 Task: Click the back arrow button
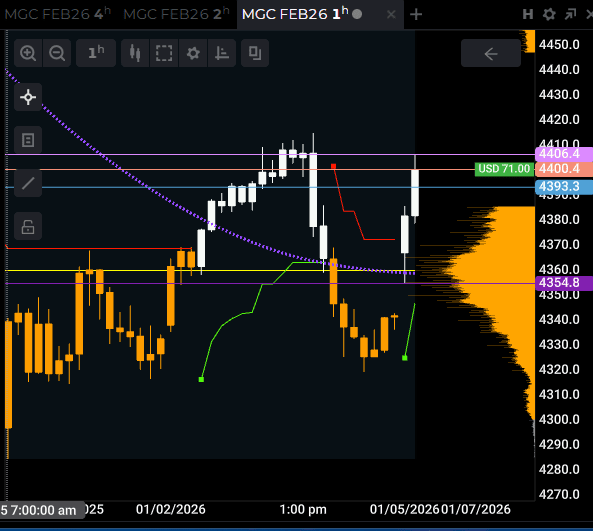[491, 53]
